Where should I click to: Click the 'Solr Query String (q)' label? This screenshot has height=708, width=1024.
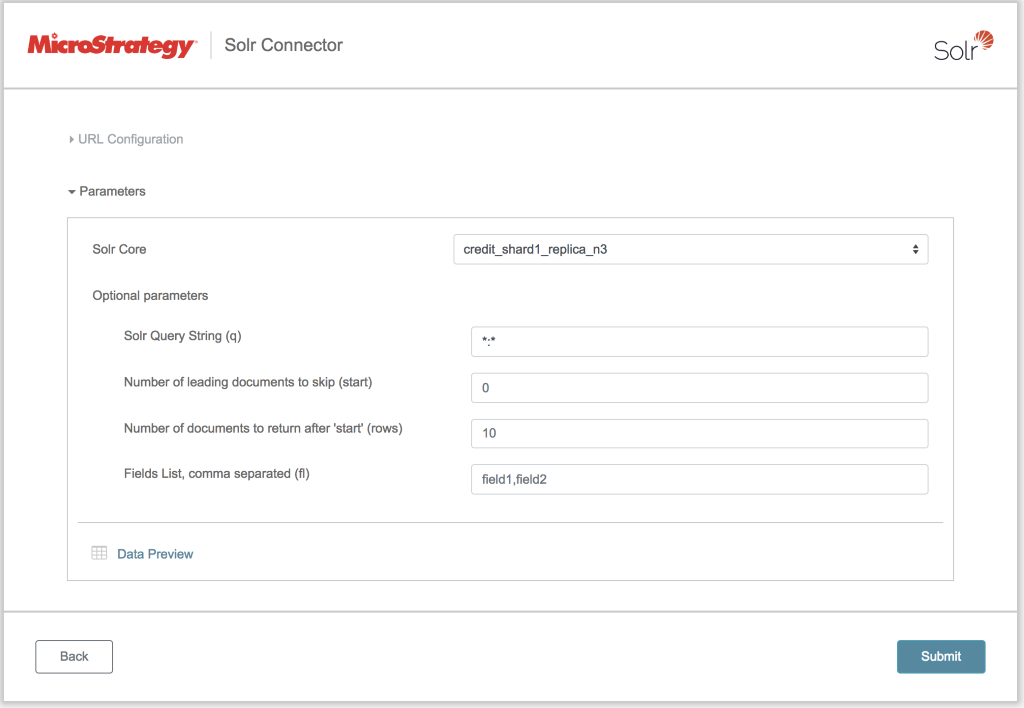[183, 336]
